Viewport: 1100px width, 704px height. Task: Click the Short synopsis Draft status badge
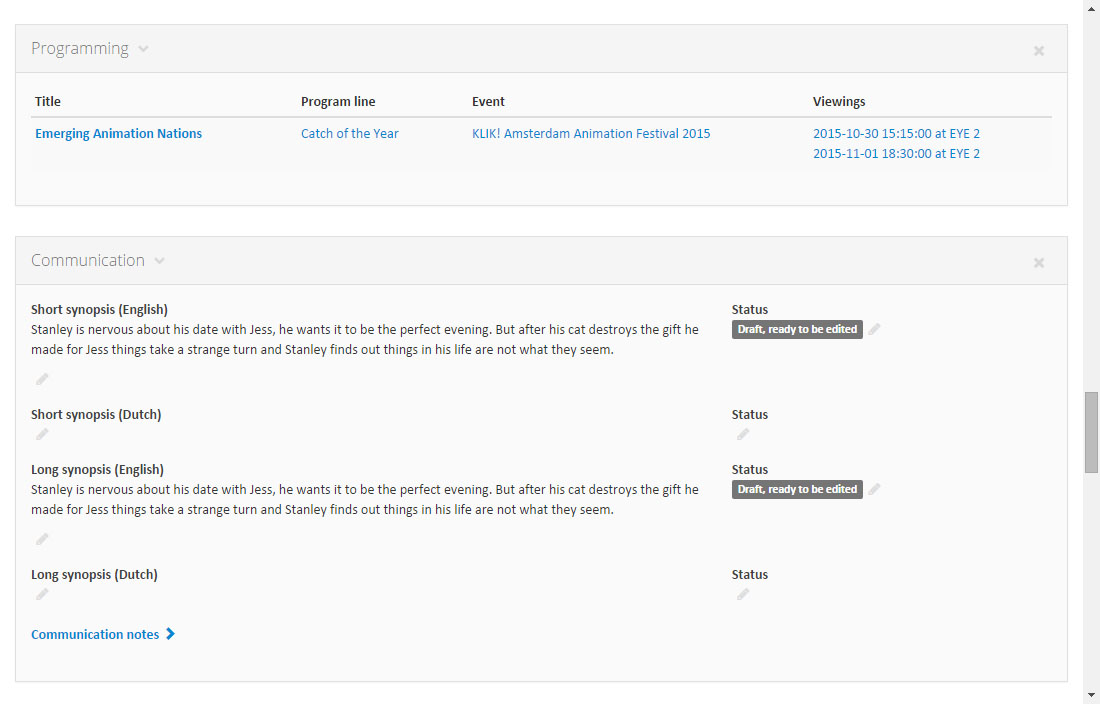coord(797,329)
